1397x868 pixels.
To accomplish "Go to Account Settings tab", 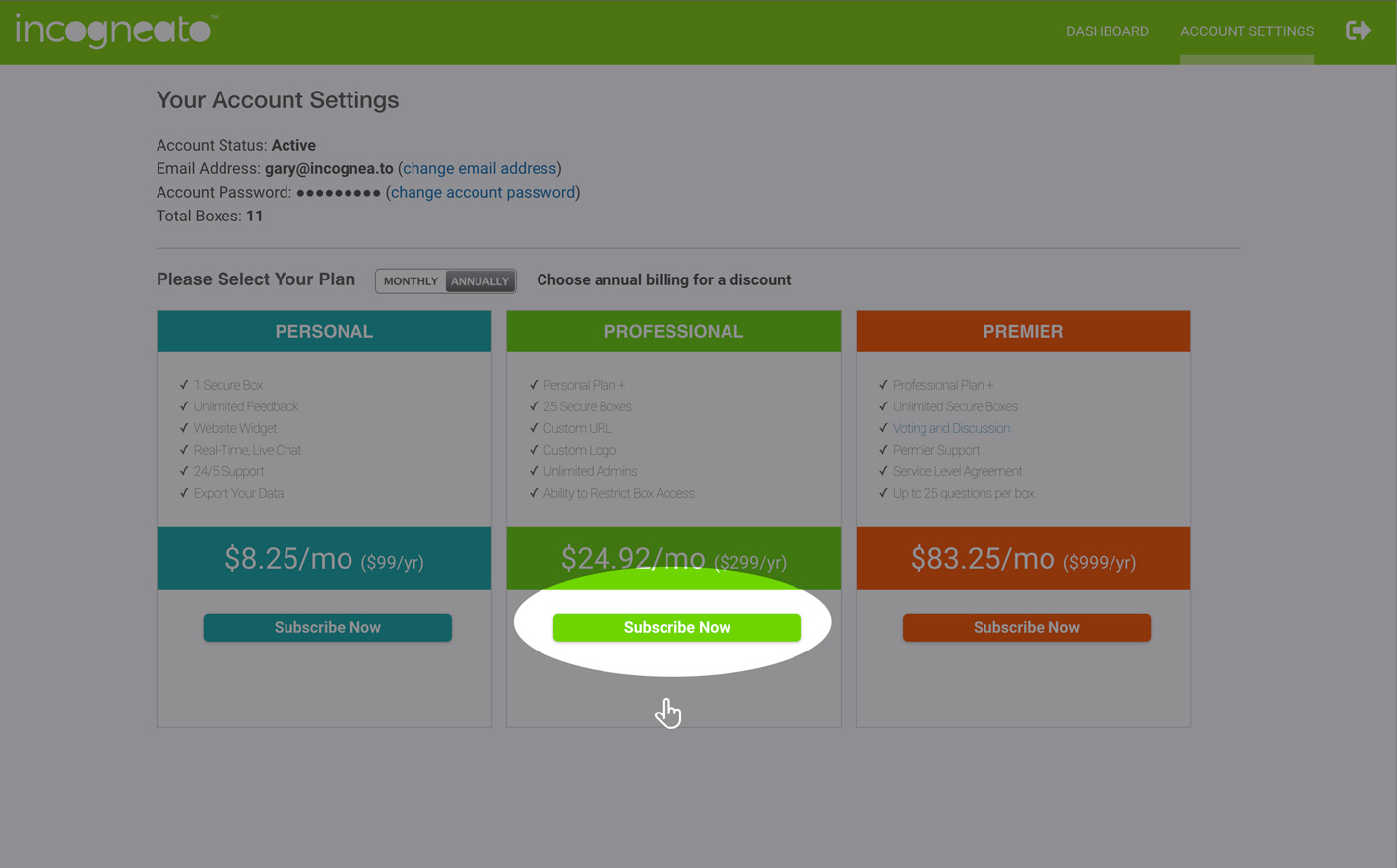I will pyautogui.click(x=1246, y=31).
